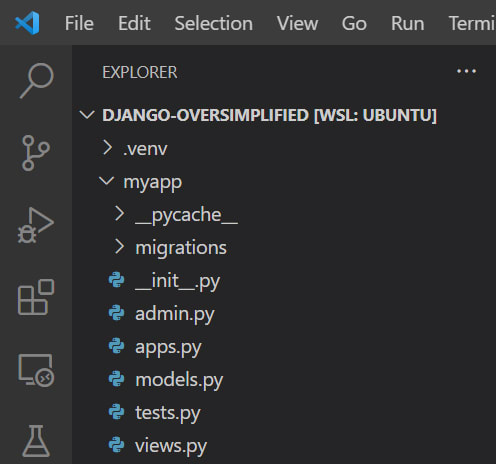This screenshot has height=464, width=496.
Task: Select the migrations folder name
Action: tap(181, 248)
